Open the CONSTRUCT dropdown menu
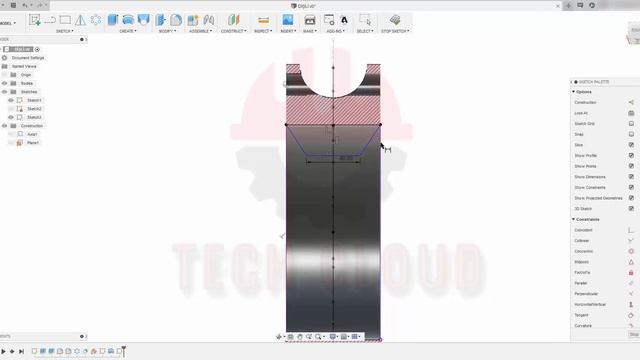640x360 pixels. [233, 31]
